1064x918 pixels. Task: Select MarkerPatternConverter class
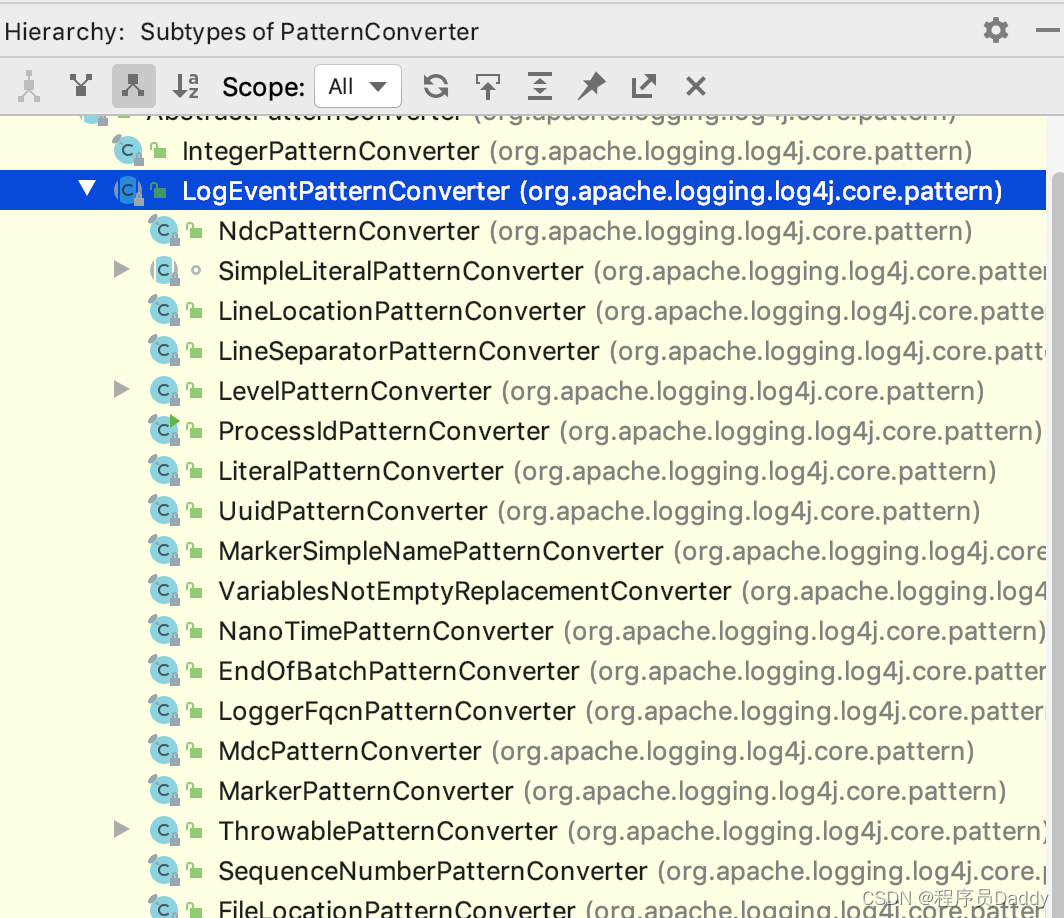click(x=366, y=792)
